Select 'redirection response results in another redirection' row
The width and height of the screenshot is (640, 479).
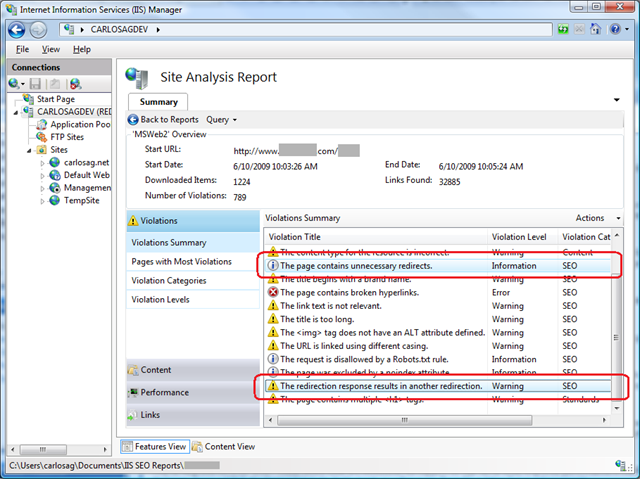(439, 386)
